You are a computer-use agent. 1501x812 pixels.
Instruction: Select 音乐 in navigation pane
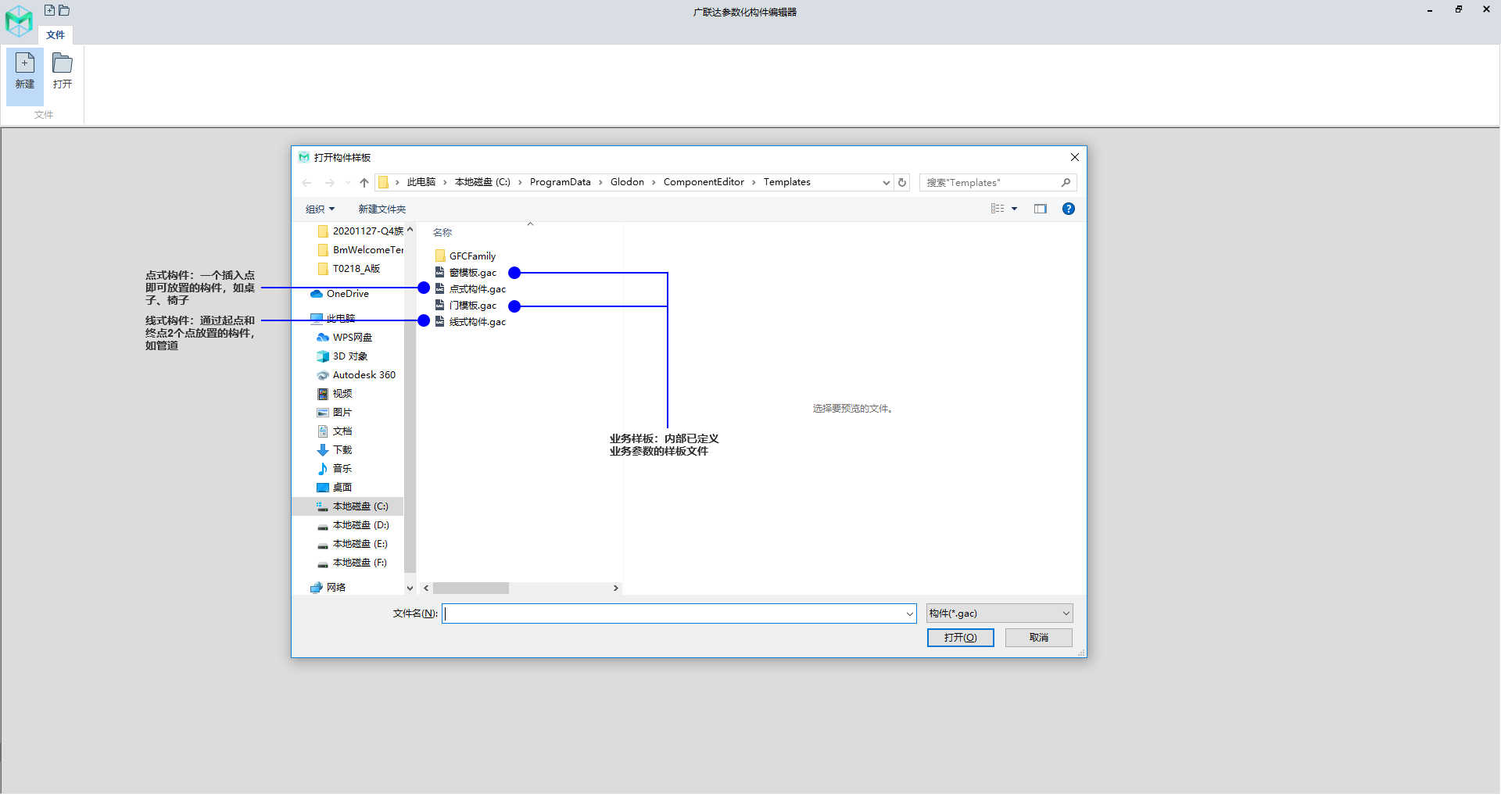335,469
